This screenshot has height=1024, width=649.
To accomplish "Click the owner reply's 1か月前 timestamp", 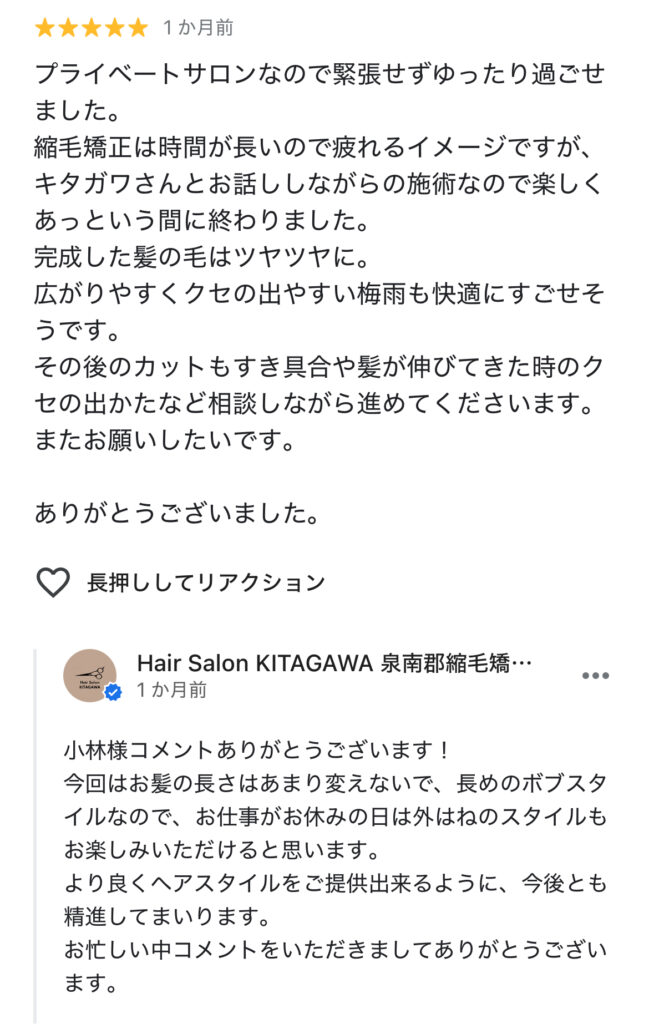I will [172, 690].
